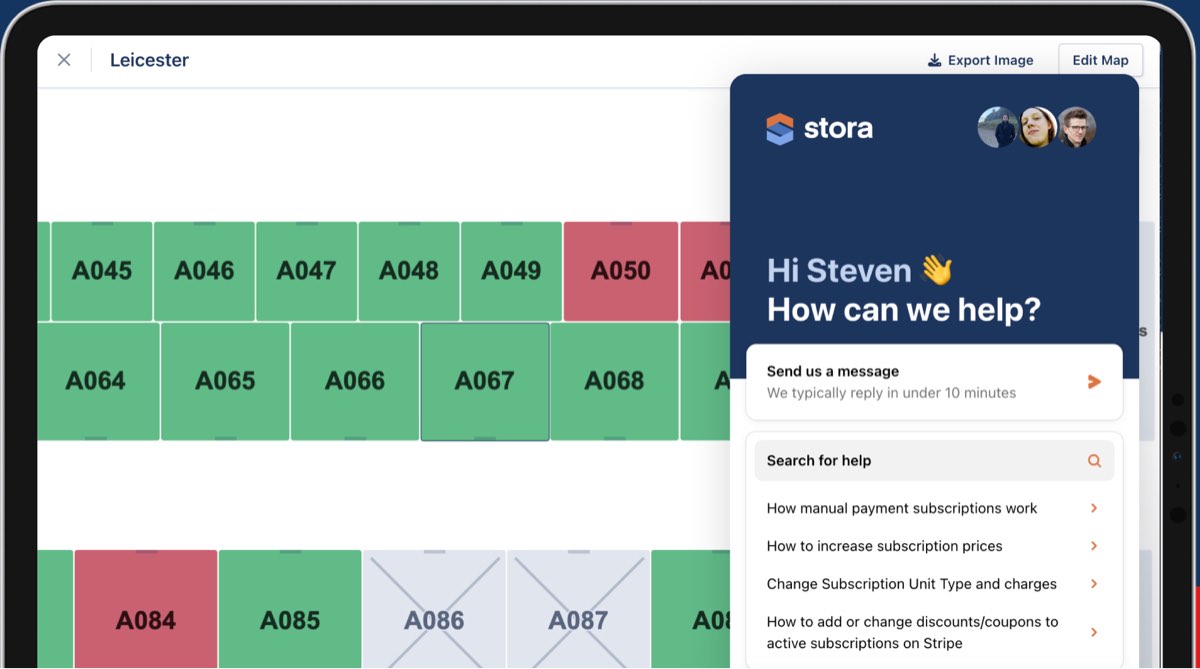1200x669 pixels.
Task: Choose unit A066 on the map
Action: coord(355,381)
